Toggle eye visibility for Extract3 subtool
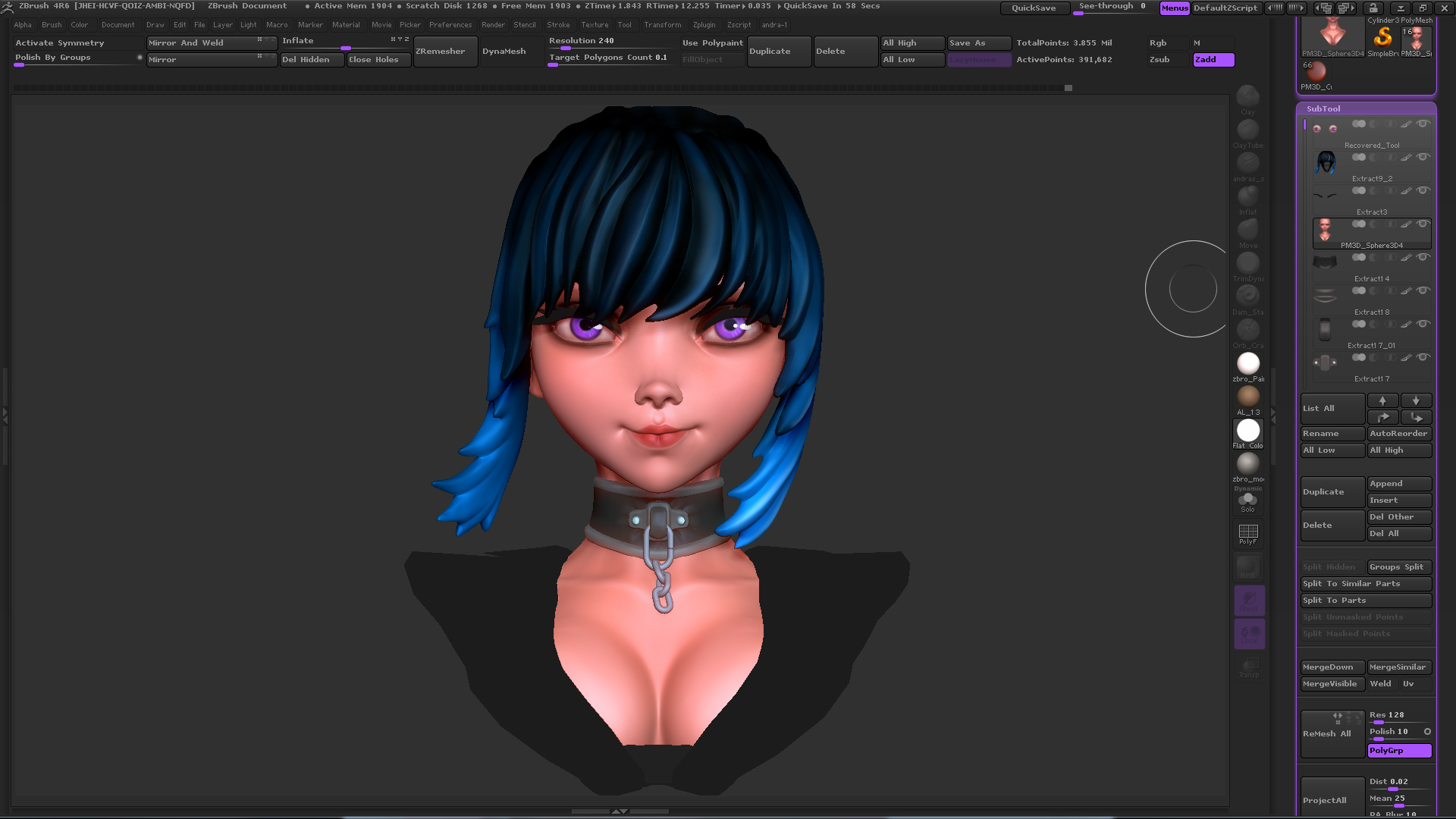 [x=1423, y=190]
